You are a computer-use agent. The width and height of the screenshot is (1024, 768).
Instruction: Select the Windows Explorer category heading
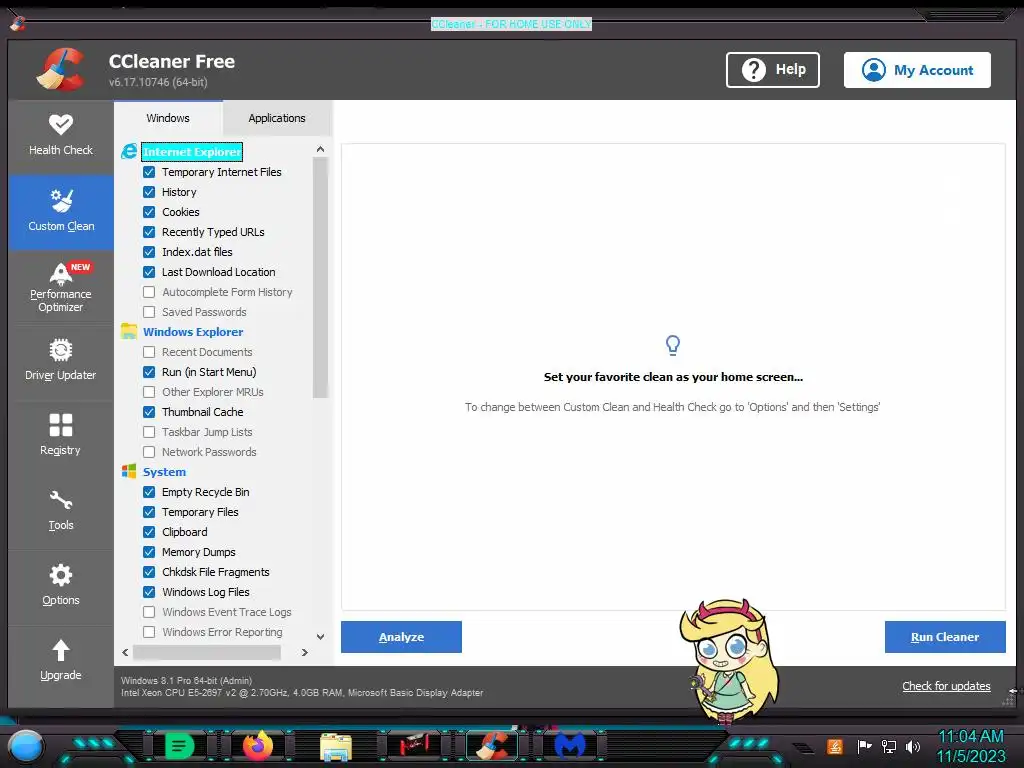(193, 332)
